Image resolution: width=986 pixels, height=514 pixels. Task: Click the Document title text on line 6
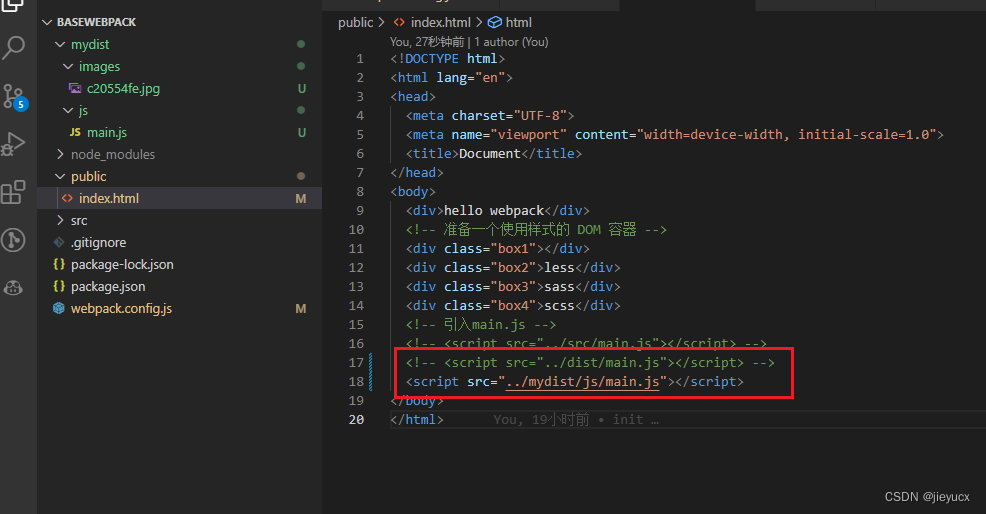click(490, 154)
